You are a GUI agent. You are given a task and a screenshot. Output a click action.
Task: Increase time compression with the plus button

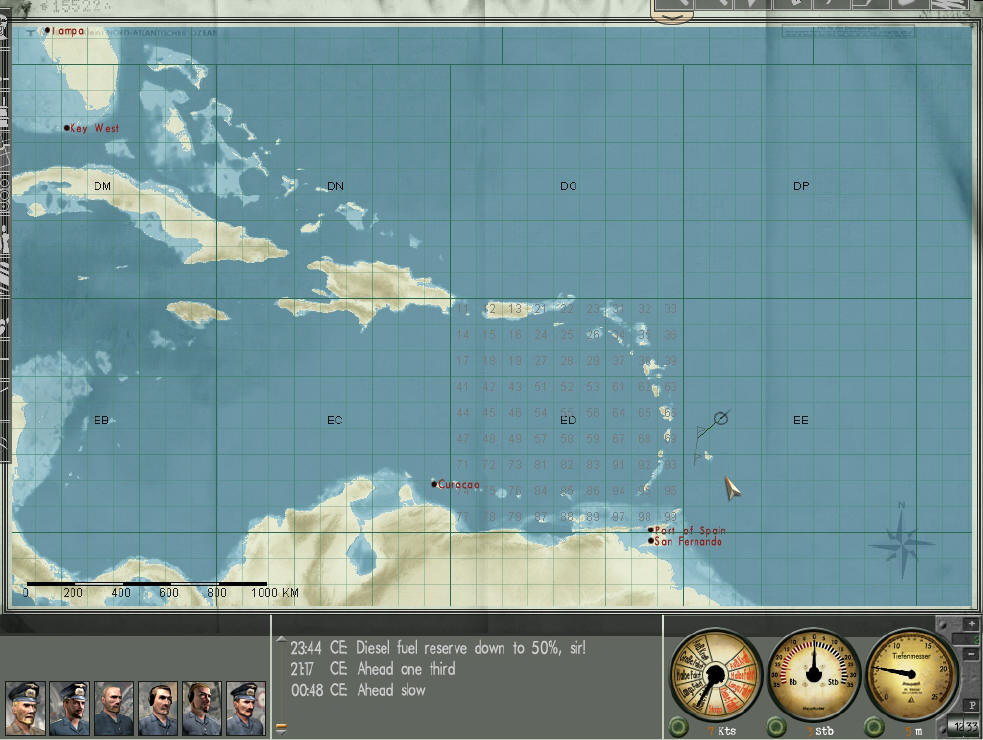(x=971, y=625)
